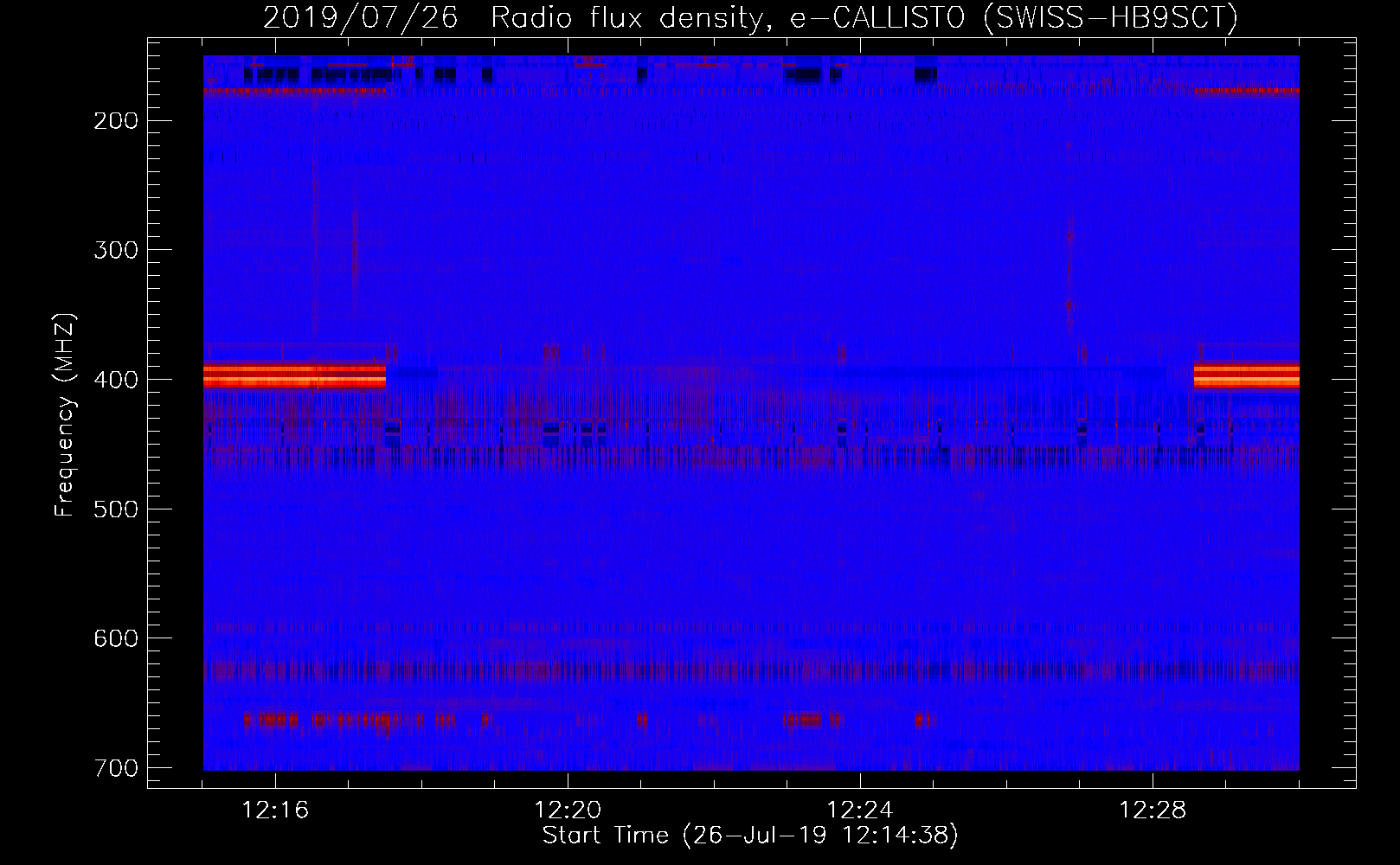Viewport: 1400px width, 865px height.
Task: Select the 500 frequency tick label
Action: (x=114, y=509)
